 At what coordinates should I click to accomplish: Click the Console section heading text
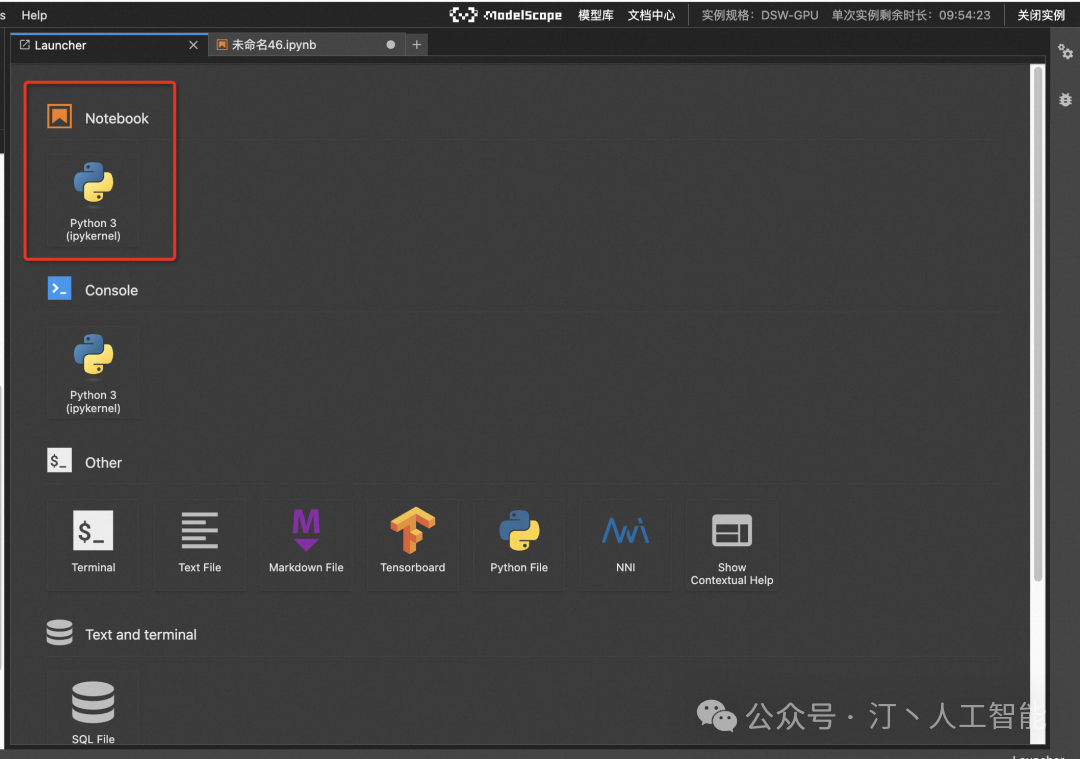[x=111, y=291]
